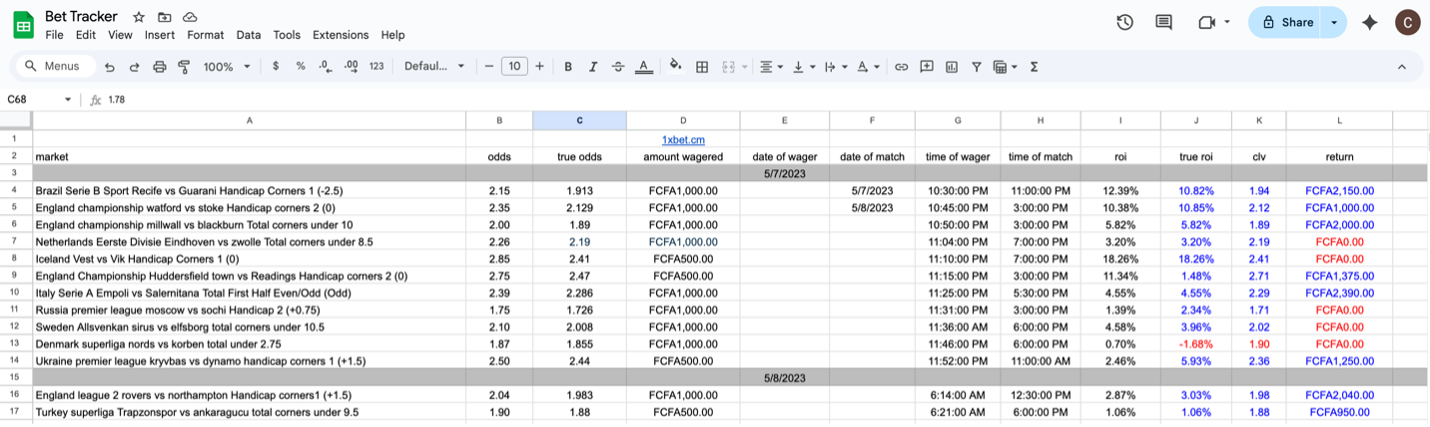Activate the paint format tool

[x=184, y=67]
